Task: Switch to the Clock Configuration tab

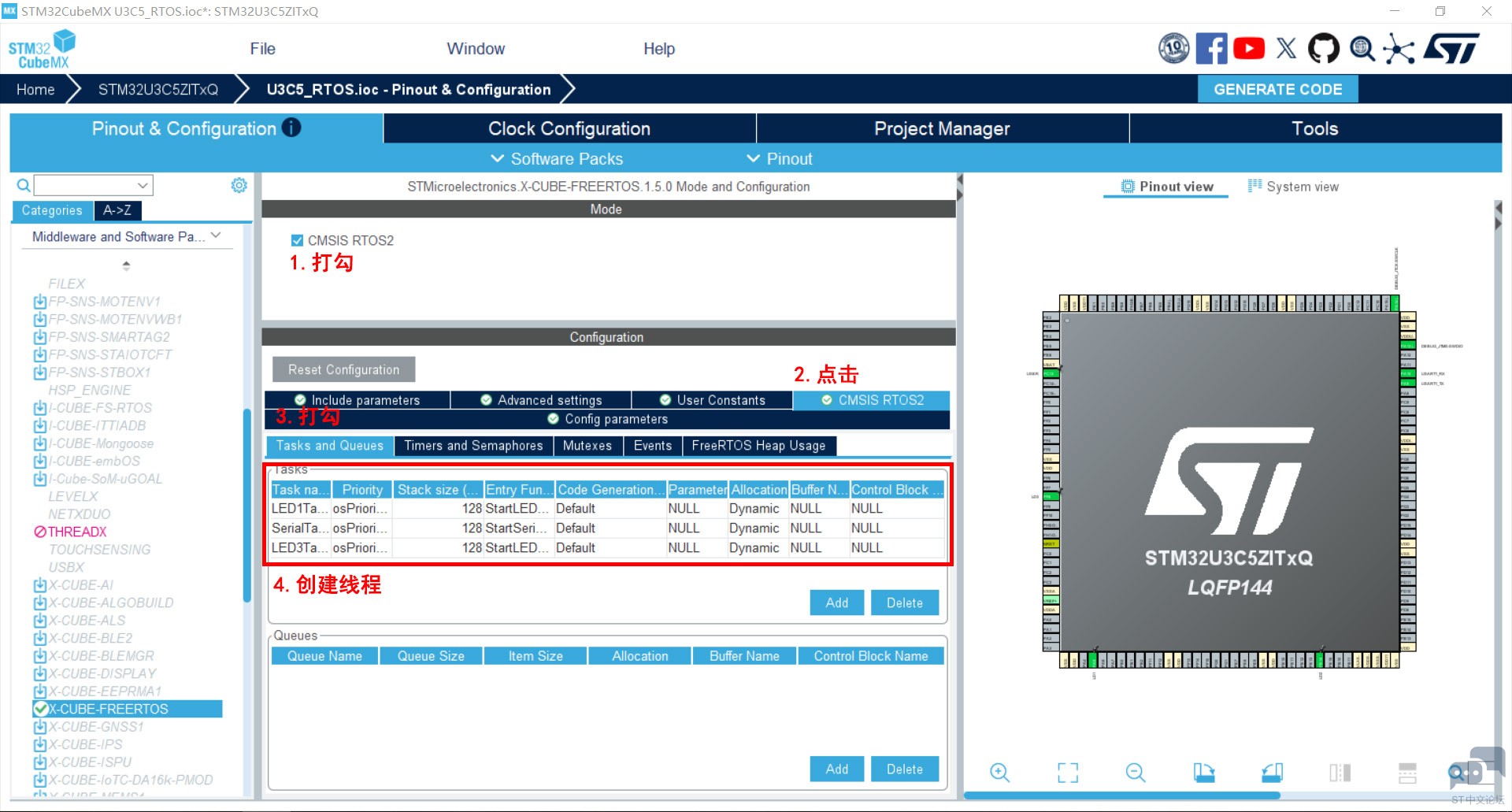Action: (x=569, y=128)
